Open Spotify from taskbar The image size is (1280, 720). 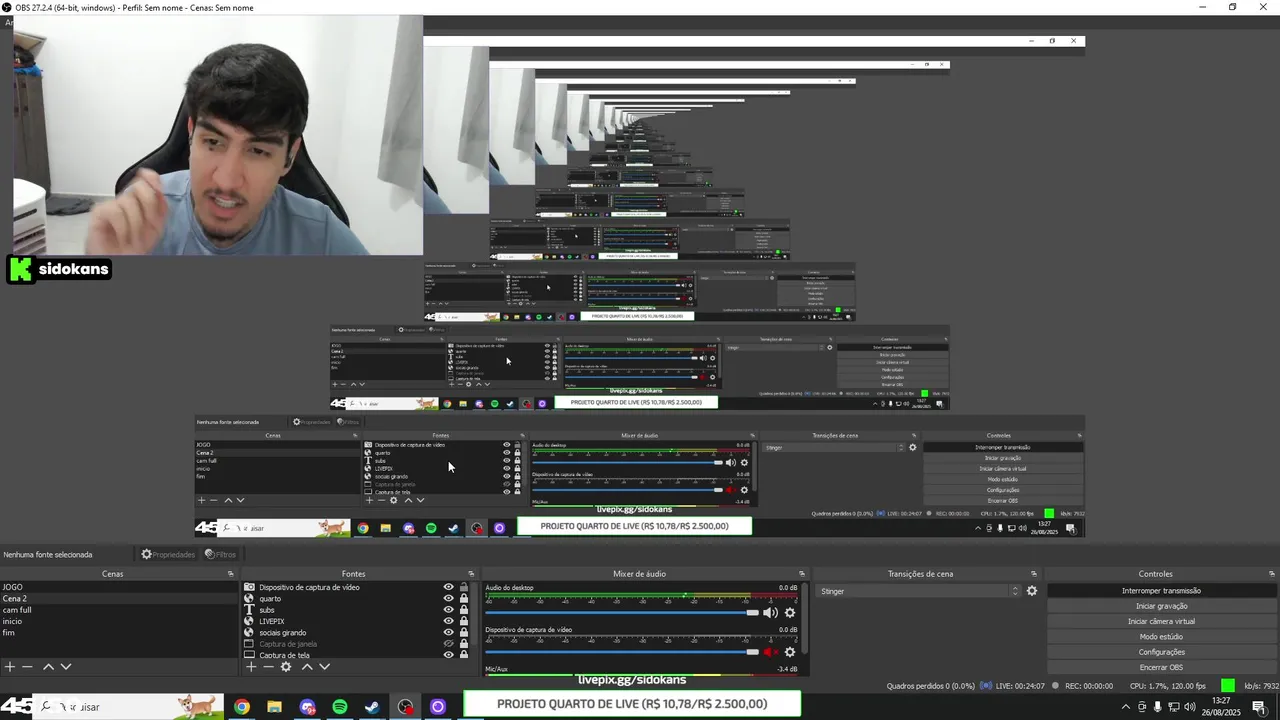[340, 707]
